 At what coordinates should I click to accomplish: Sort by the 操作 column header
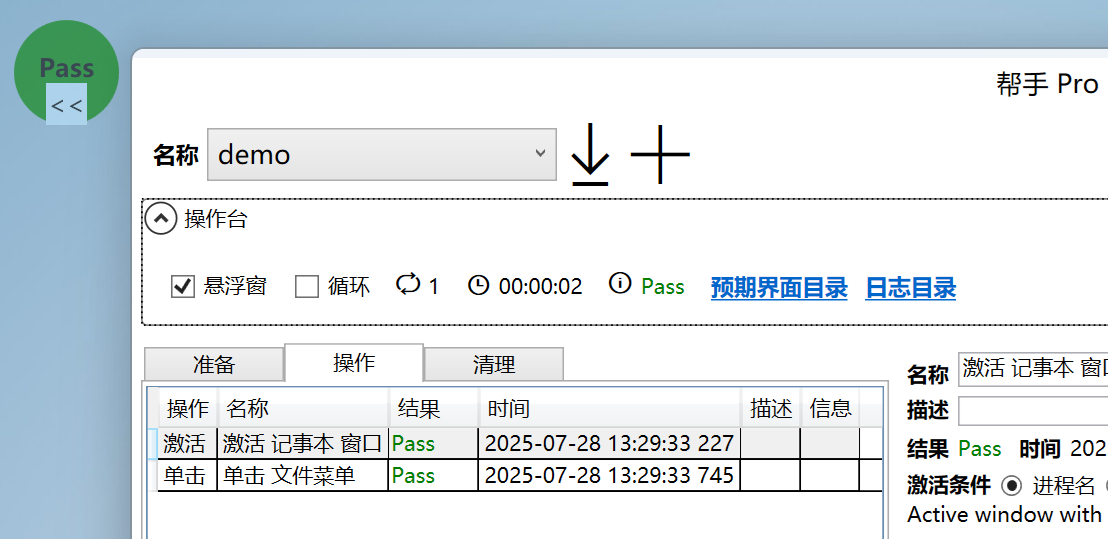point(188,408)
